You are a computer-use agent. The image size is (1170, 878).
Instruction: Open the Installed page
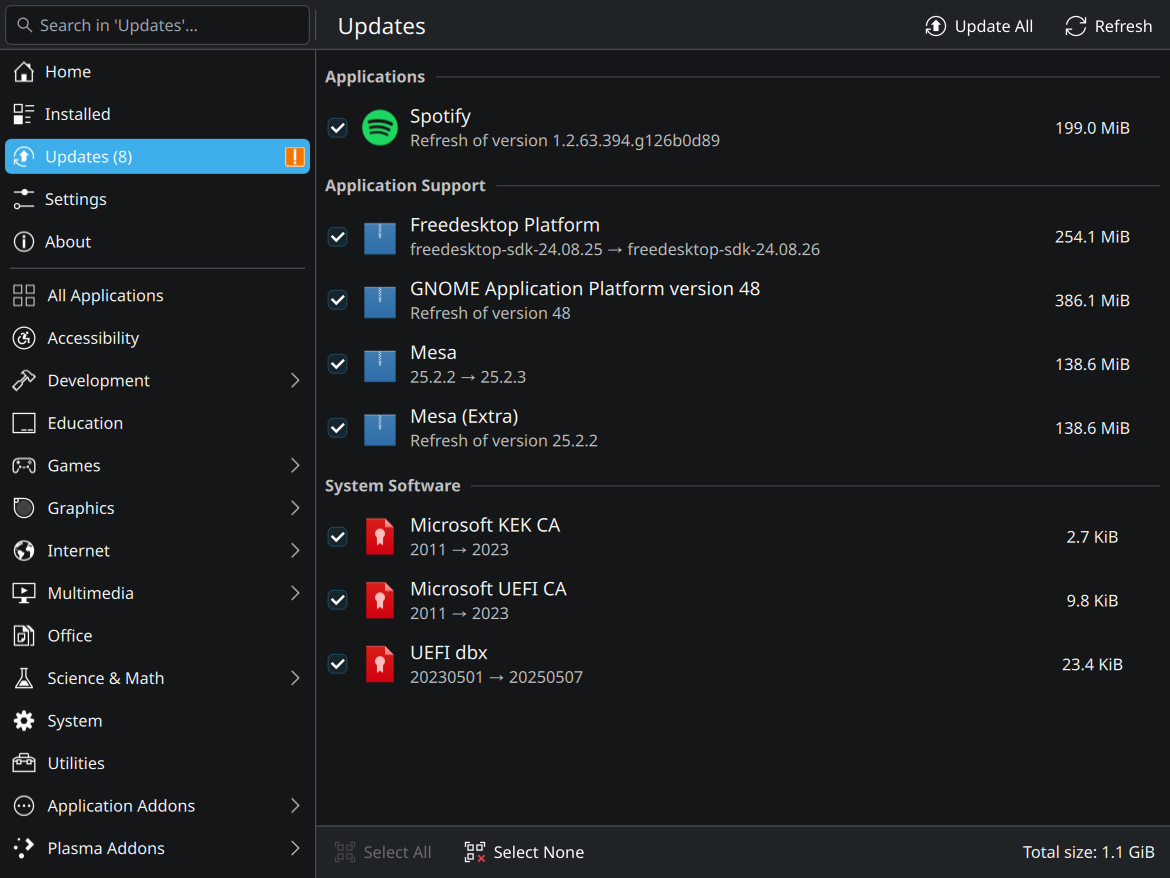click(157, 114)
